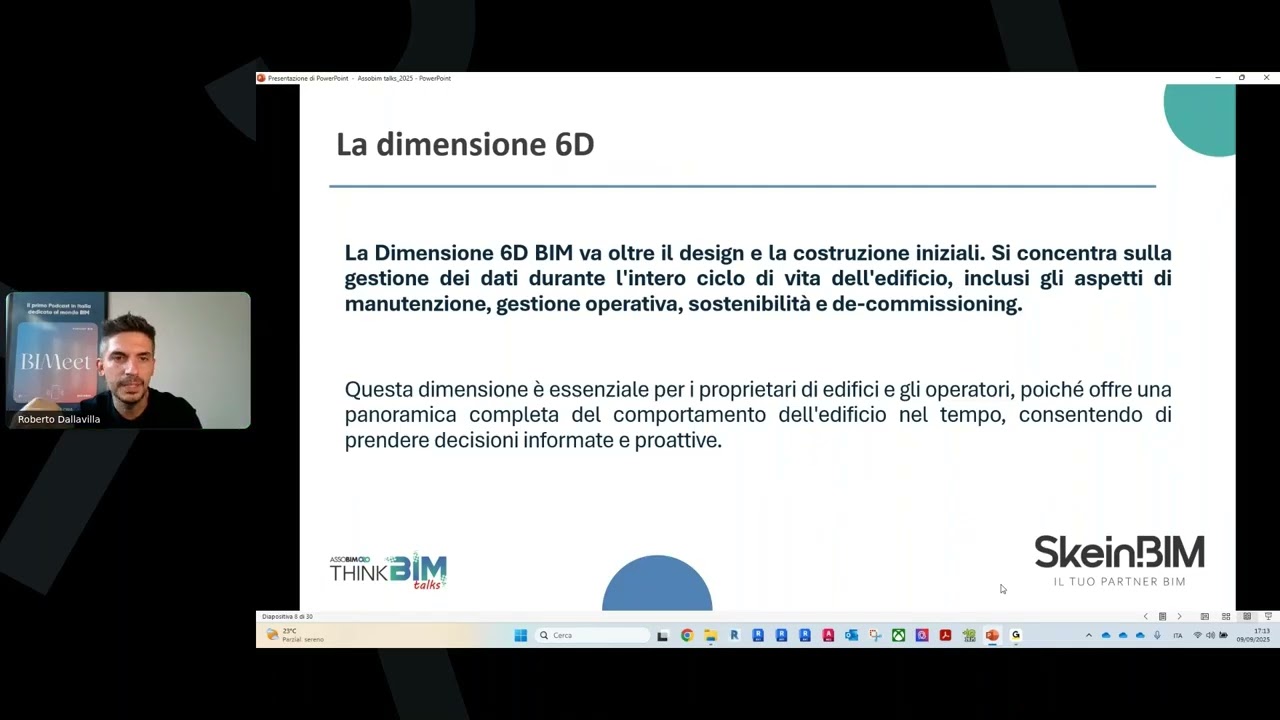
Task: Switch to Normal view in the status bar
Action: click(1205, 616)
